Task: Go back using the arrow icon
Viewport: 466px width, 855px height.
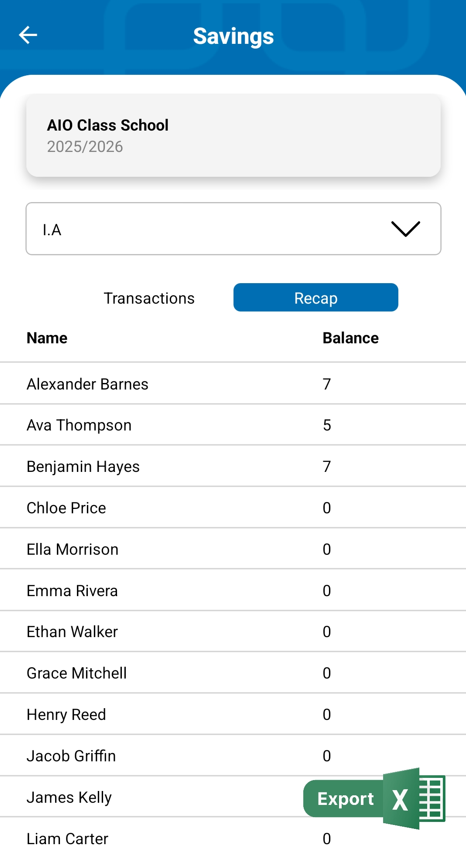Action: pyautogui.click(x=28, y=35)
